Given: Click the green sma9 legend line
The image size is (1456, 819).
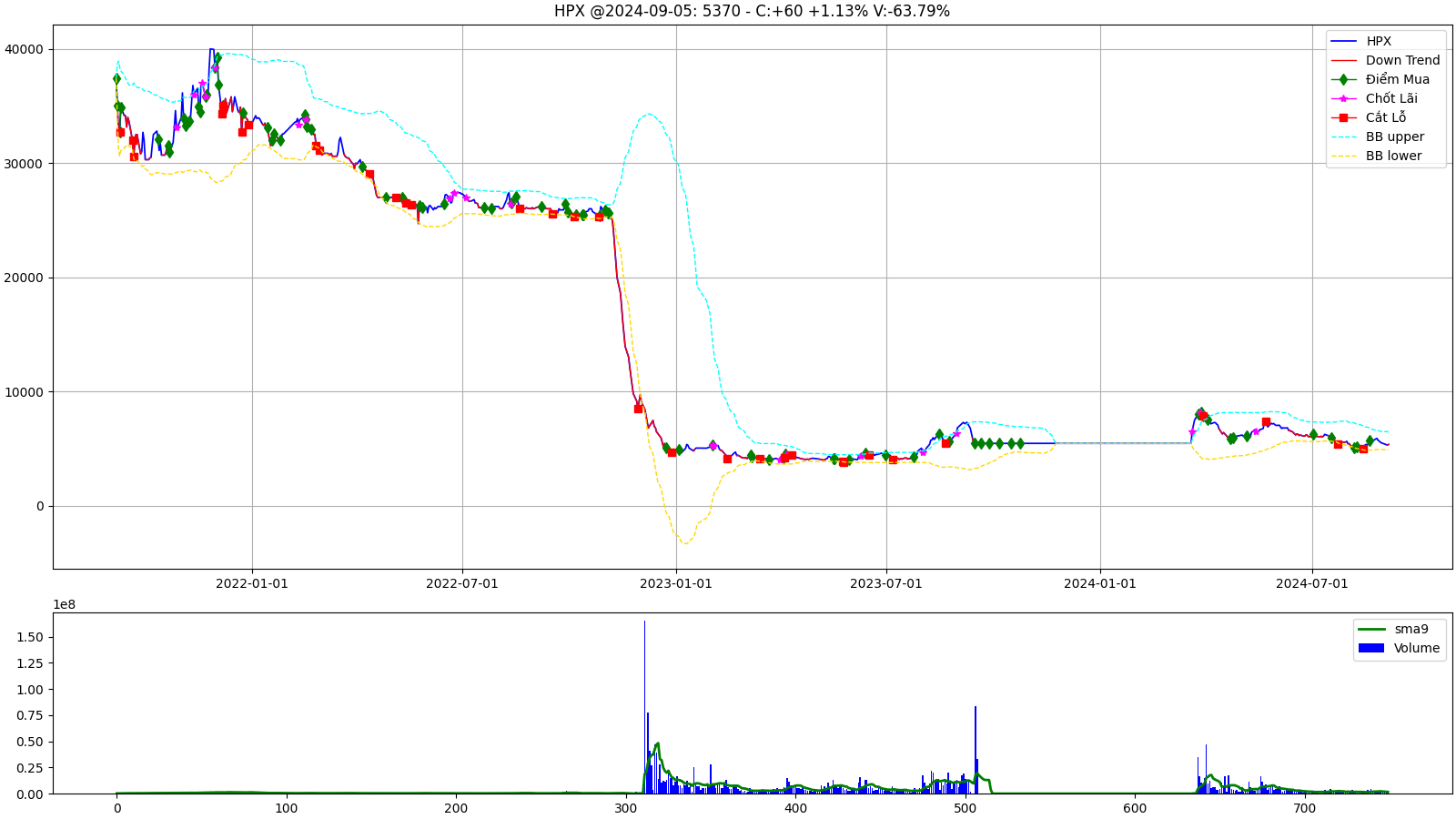Looking at the screenshot, I should (x=1370, y=629).
